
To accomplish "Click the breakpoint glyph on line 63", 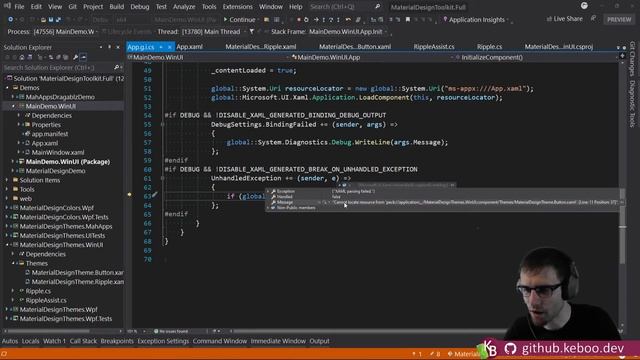I will coord(129,195).
